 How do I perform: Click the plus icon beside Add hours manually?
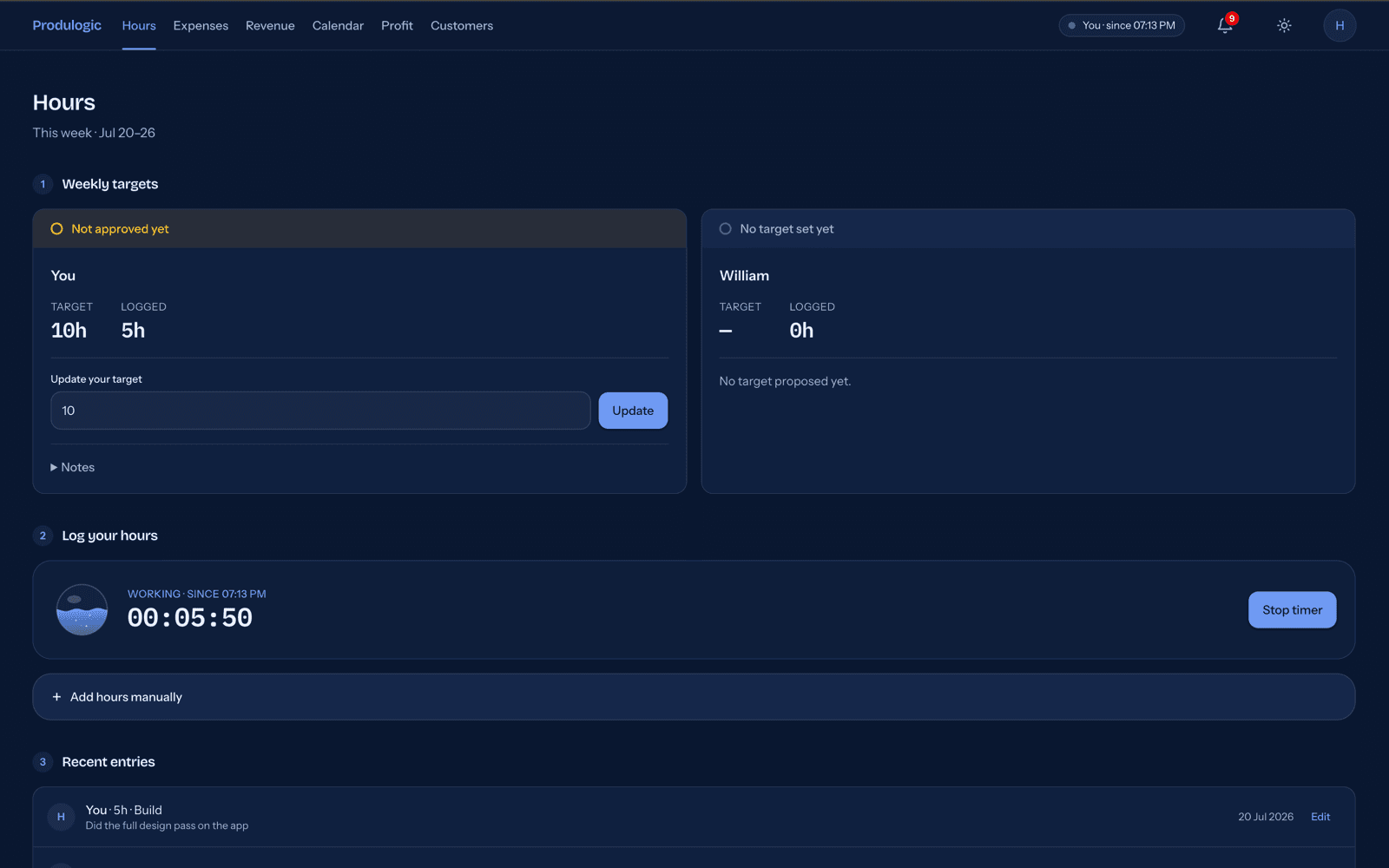click(56, 697)
